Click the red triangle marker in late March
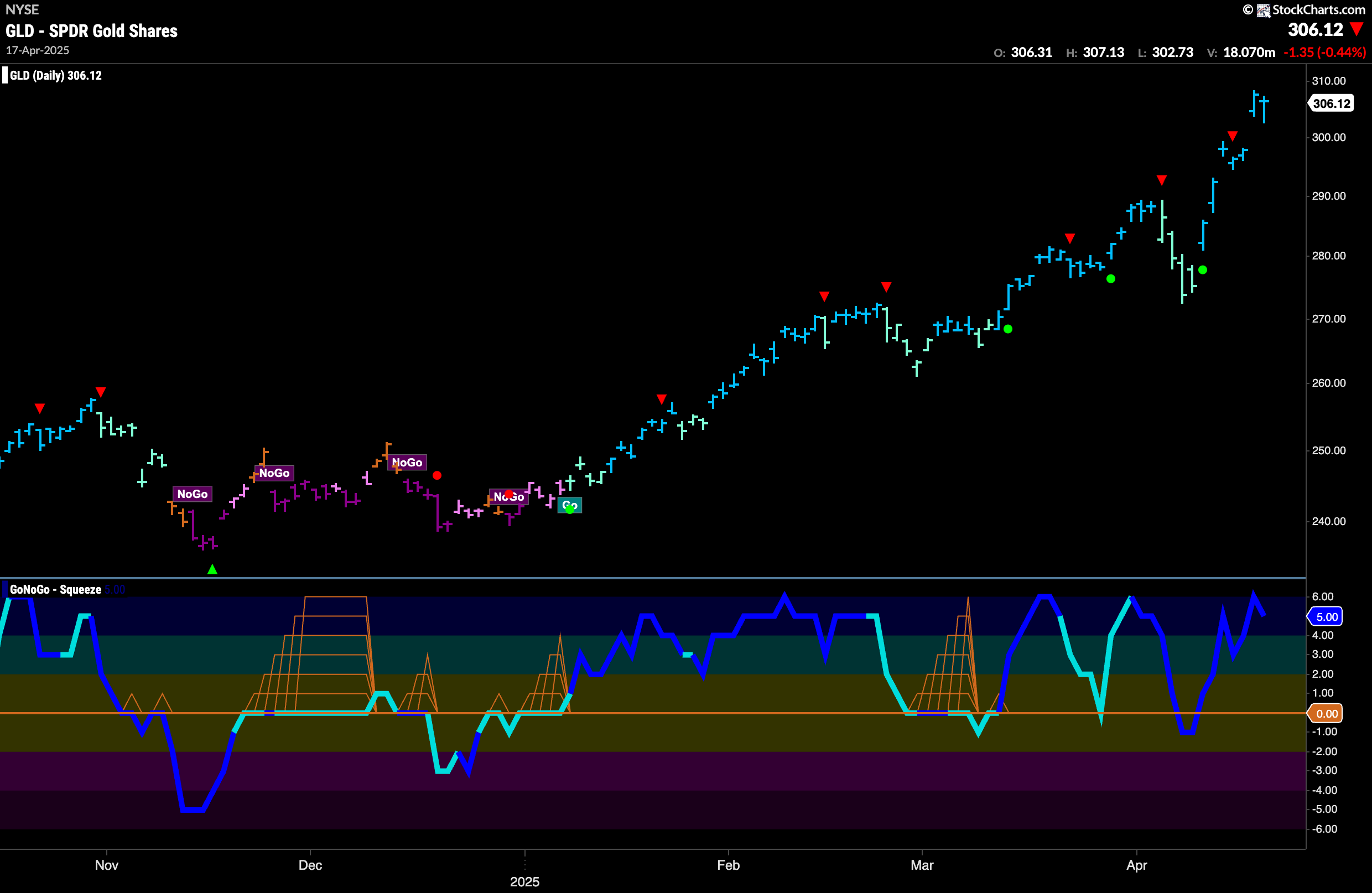 1070,238
